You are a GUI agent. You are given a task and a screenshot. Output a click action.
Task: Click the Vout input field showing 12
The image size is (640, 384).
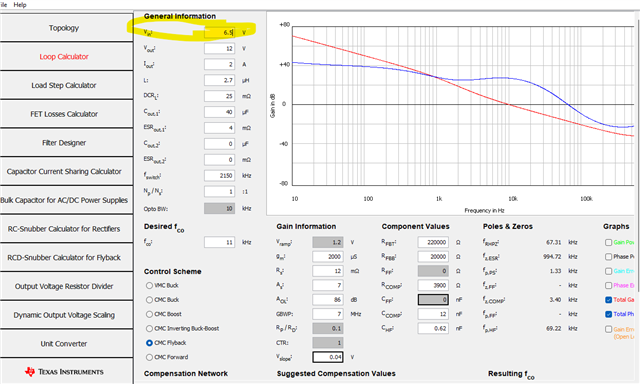click(x=220, y=48)
